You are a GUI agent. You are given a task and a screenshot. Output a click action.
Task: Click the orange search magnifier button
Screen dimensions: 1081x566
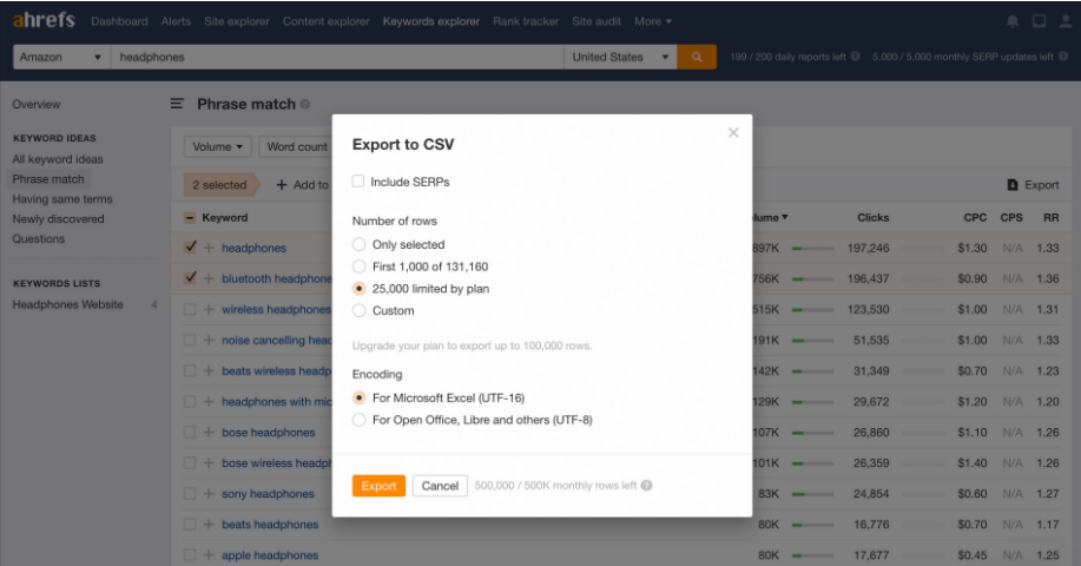(x=696, y=57)
